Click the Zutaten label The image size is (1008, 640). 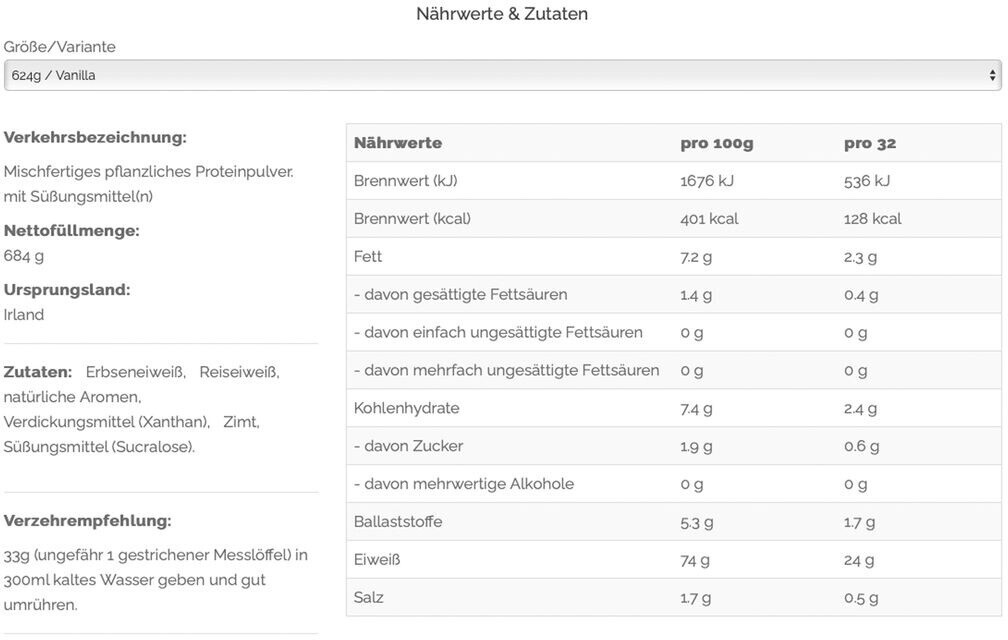pyautogui.click(x=38, y=372)
